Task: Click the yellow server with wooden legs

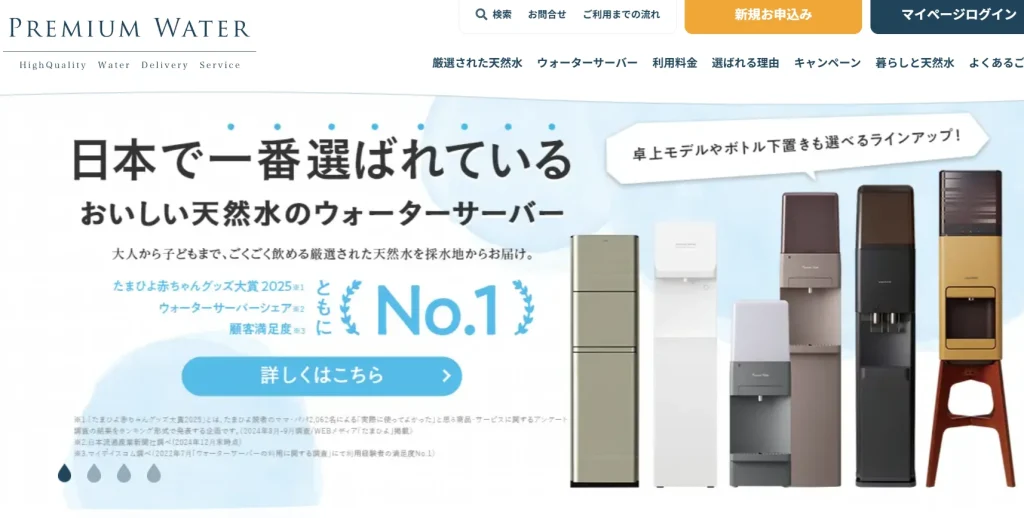Action: coord(970,329)
